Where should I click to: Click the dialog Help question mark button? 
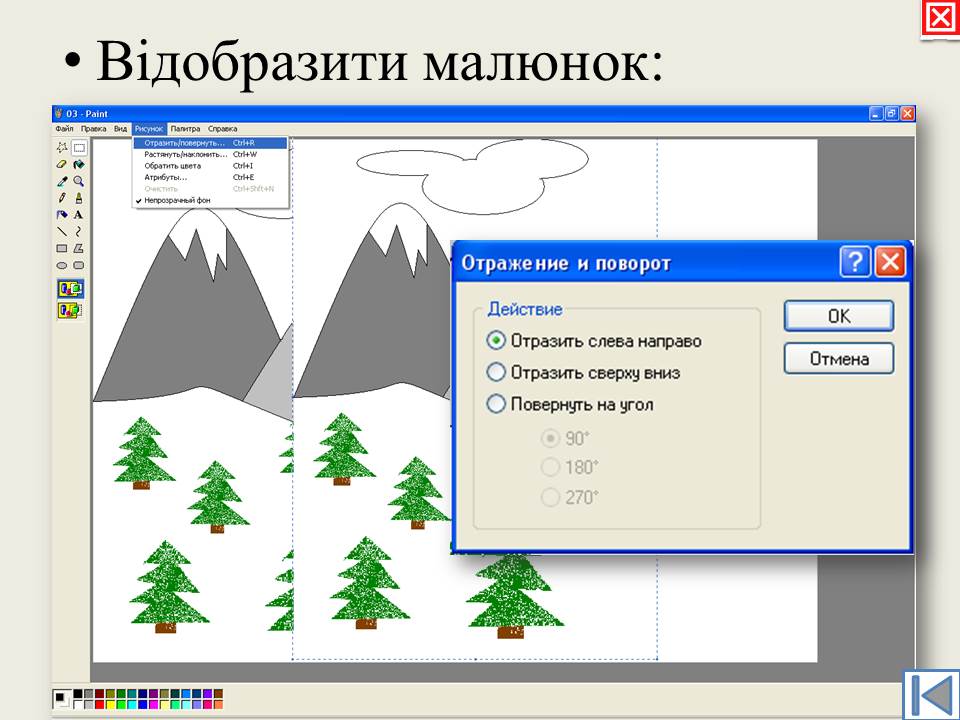tap(855, 263)
